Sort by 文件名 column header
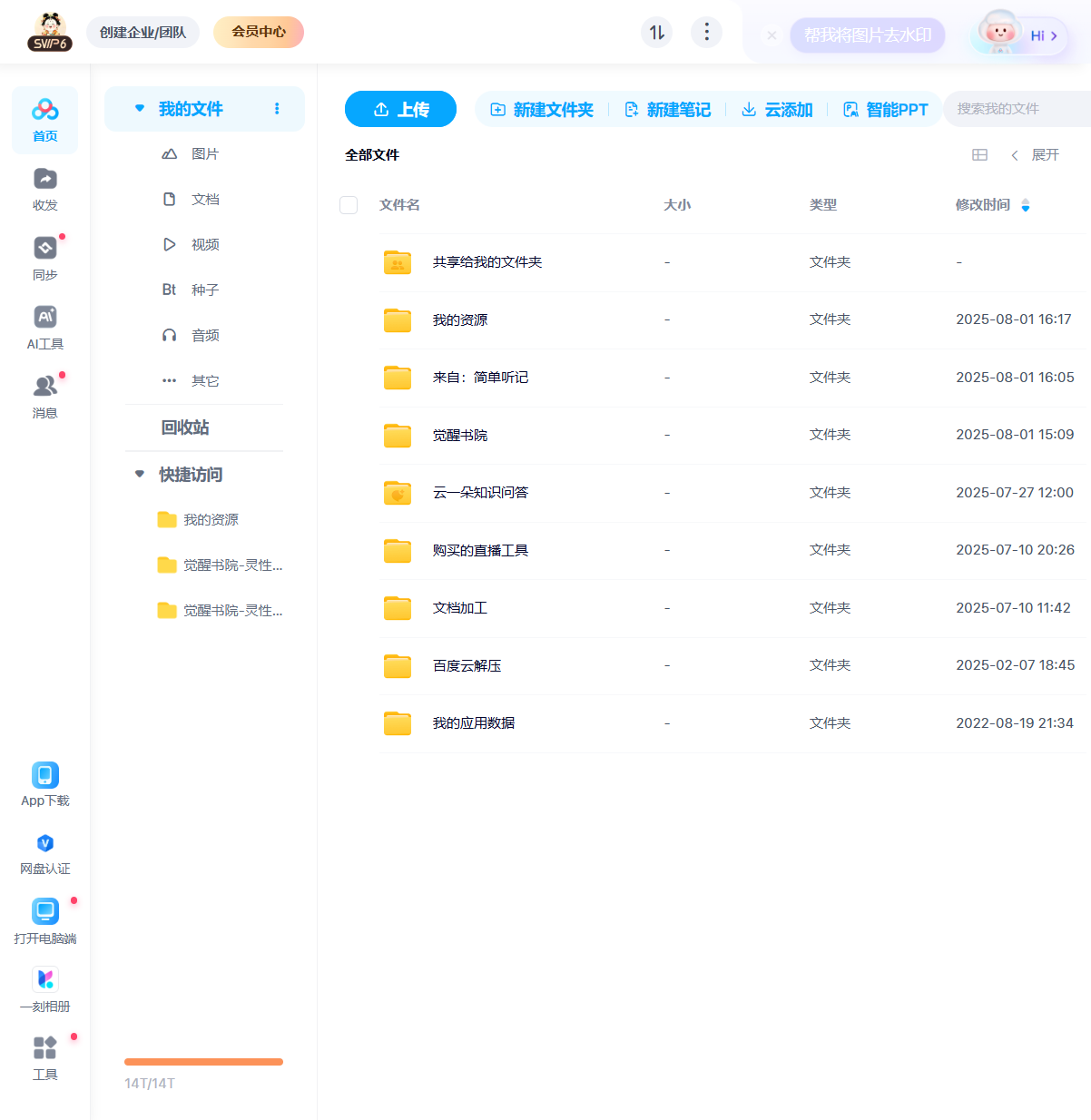The image size is (1091, 1120). coord(399,205)
